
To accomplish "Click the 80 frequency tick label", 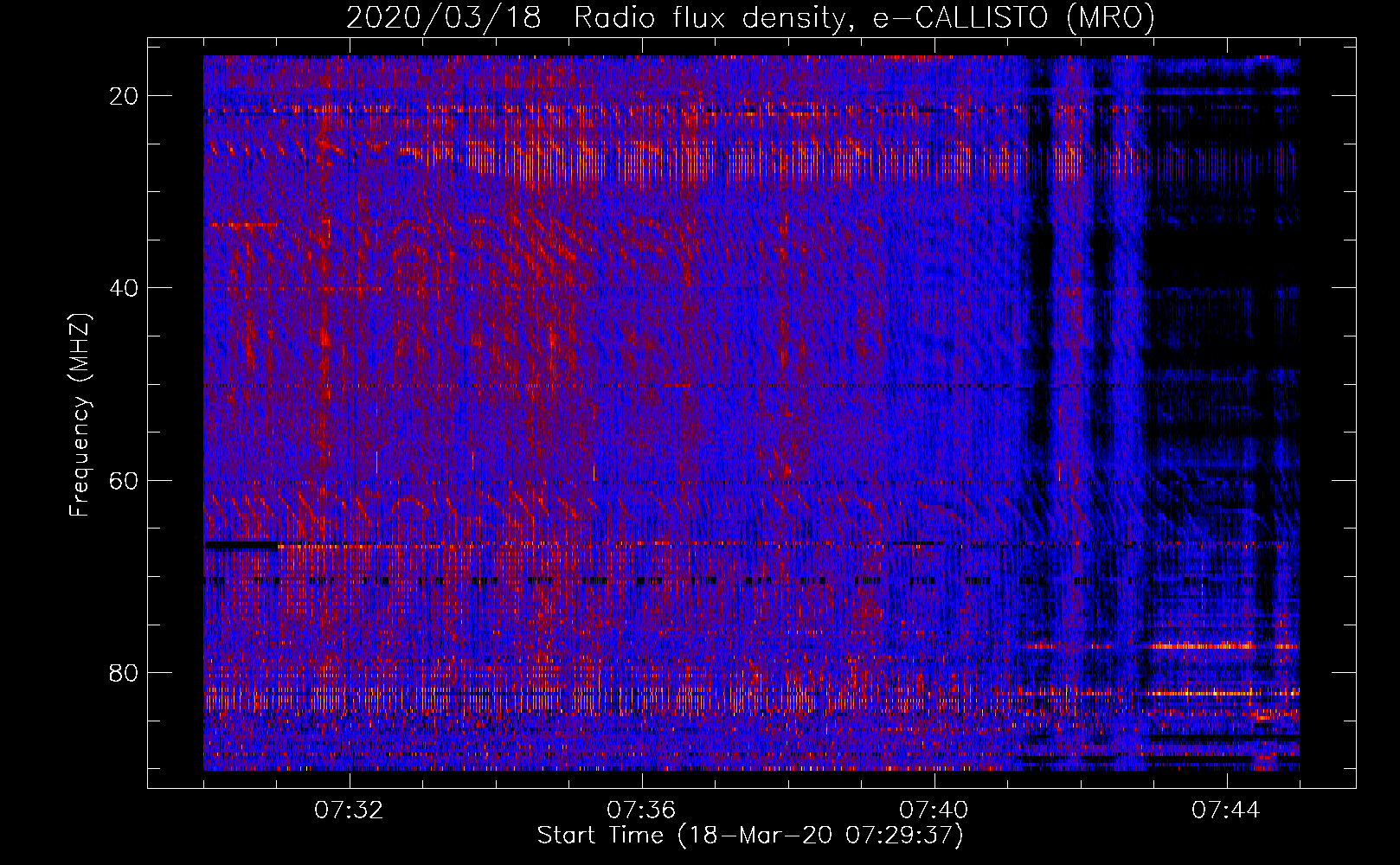I will 125,672.
